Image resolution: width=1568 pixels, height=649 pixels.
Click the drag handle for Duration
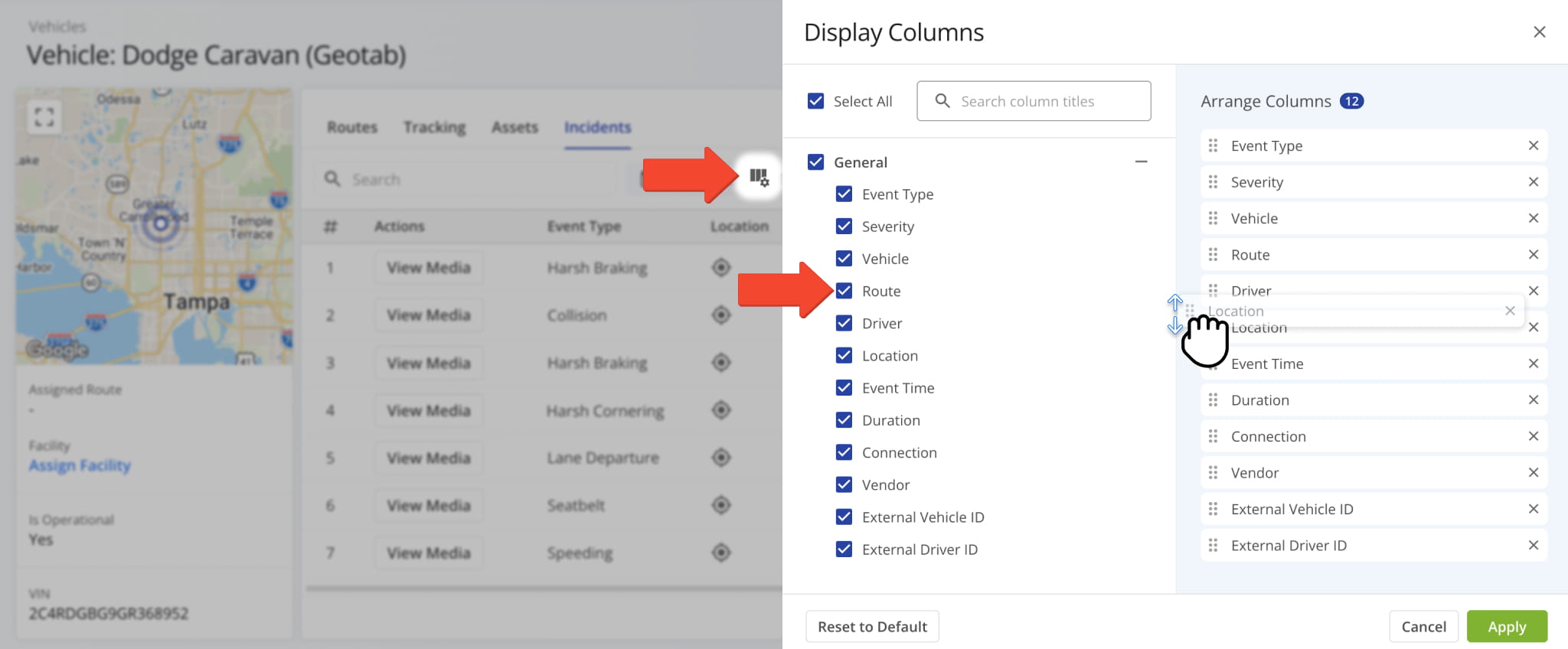[1213, 400]
